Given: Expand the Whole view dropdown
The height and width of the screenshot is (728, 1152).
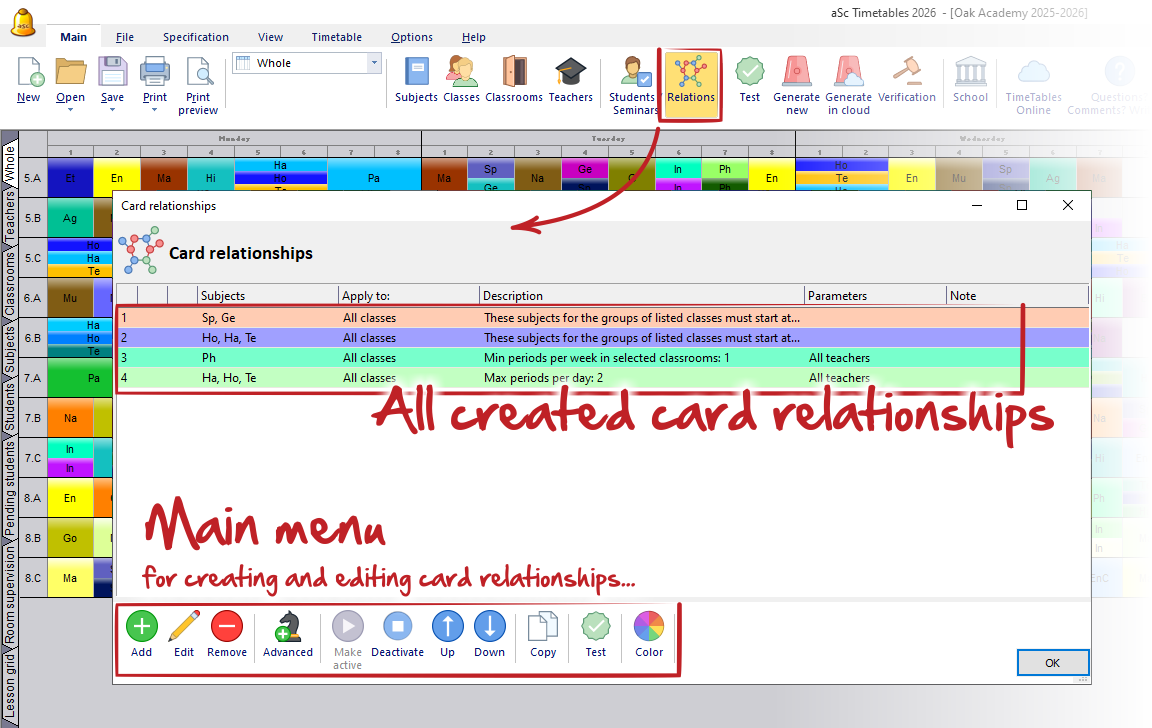Looking at the screenshot, I should point(375,63).
